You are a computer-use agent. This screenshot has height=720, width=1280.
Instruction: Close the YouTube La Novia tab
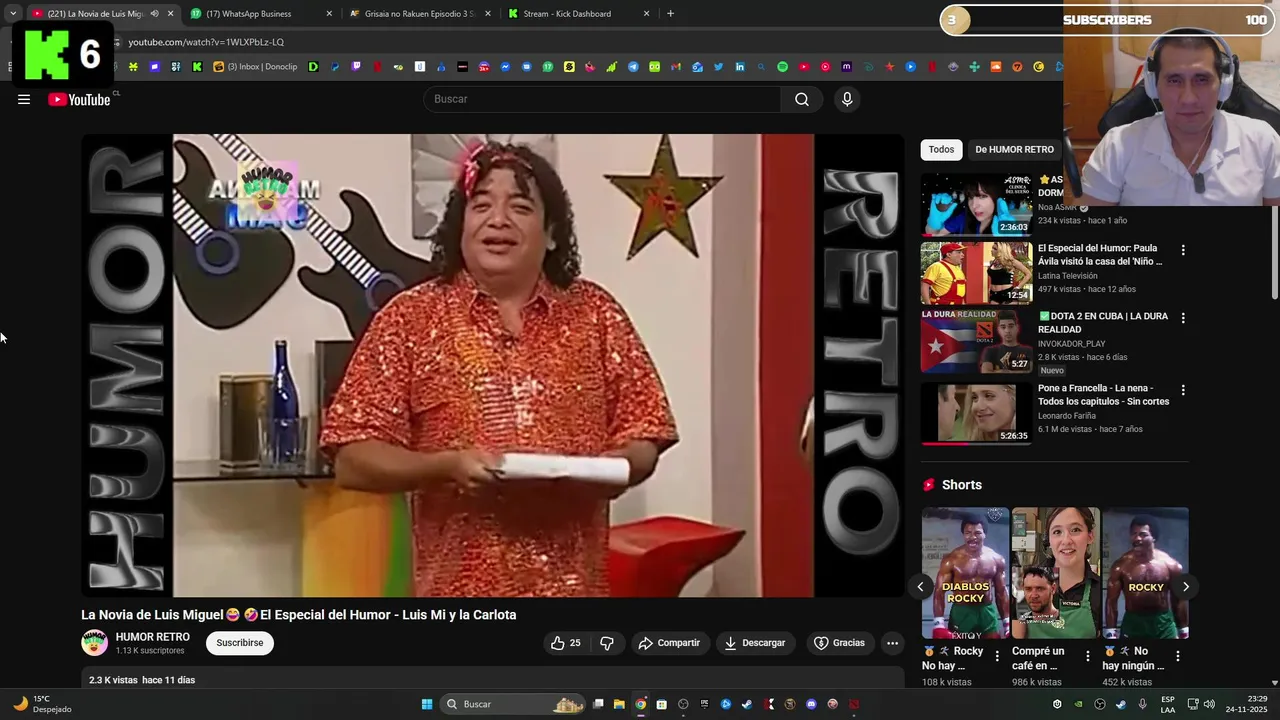tap(170, 14)
